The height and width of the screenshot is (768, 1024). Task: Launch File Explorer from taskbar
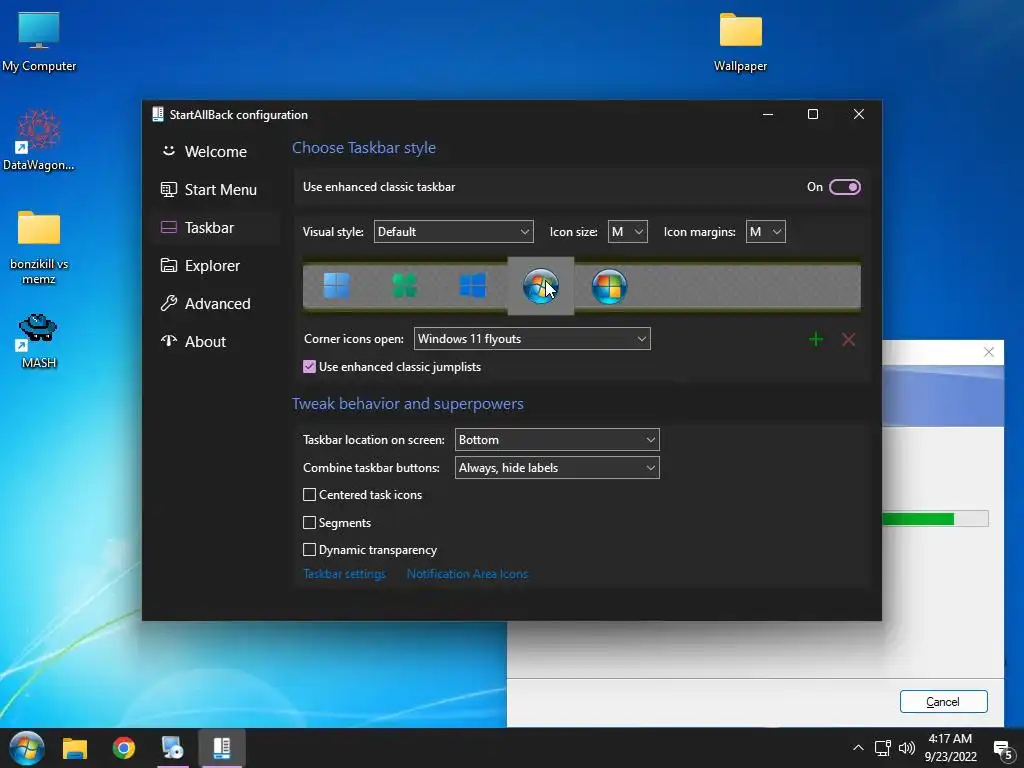(x=75, y=748)
